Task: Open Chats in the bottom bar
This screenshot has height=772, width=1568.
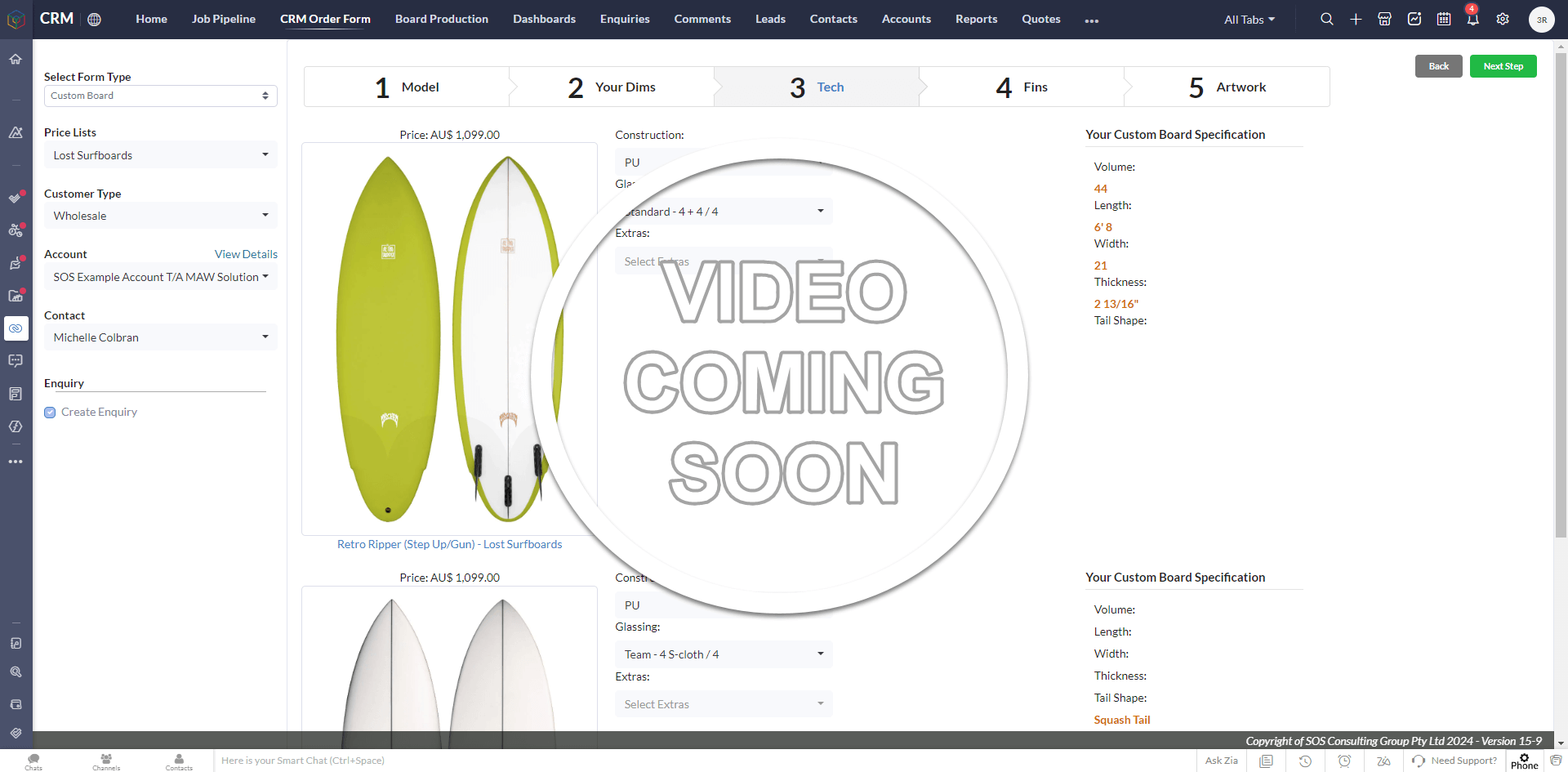Action: (33, 761)
